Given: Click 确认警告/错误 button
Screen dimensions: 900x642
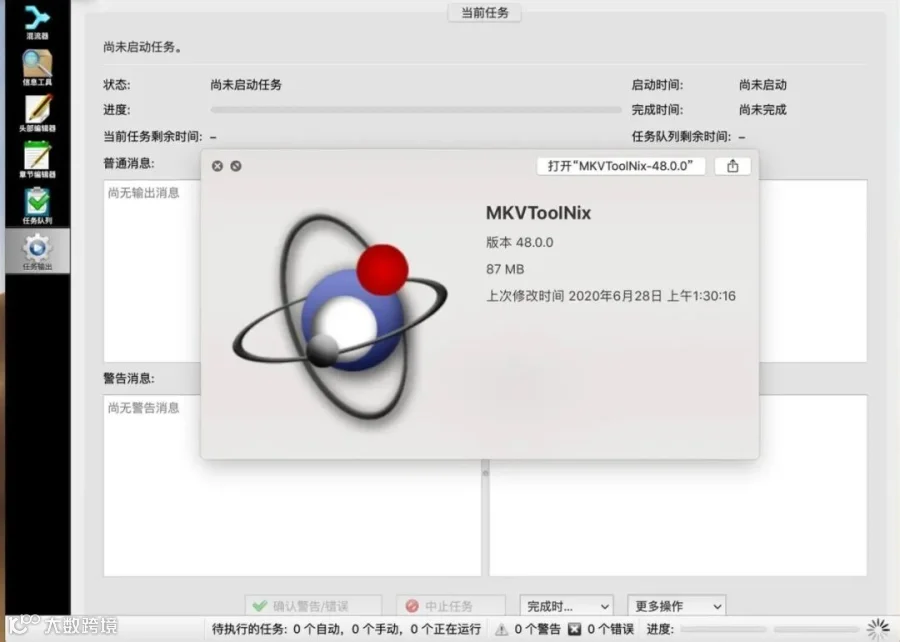Looking at the screenshot, I should click(x=313, y=606).
